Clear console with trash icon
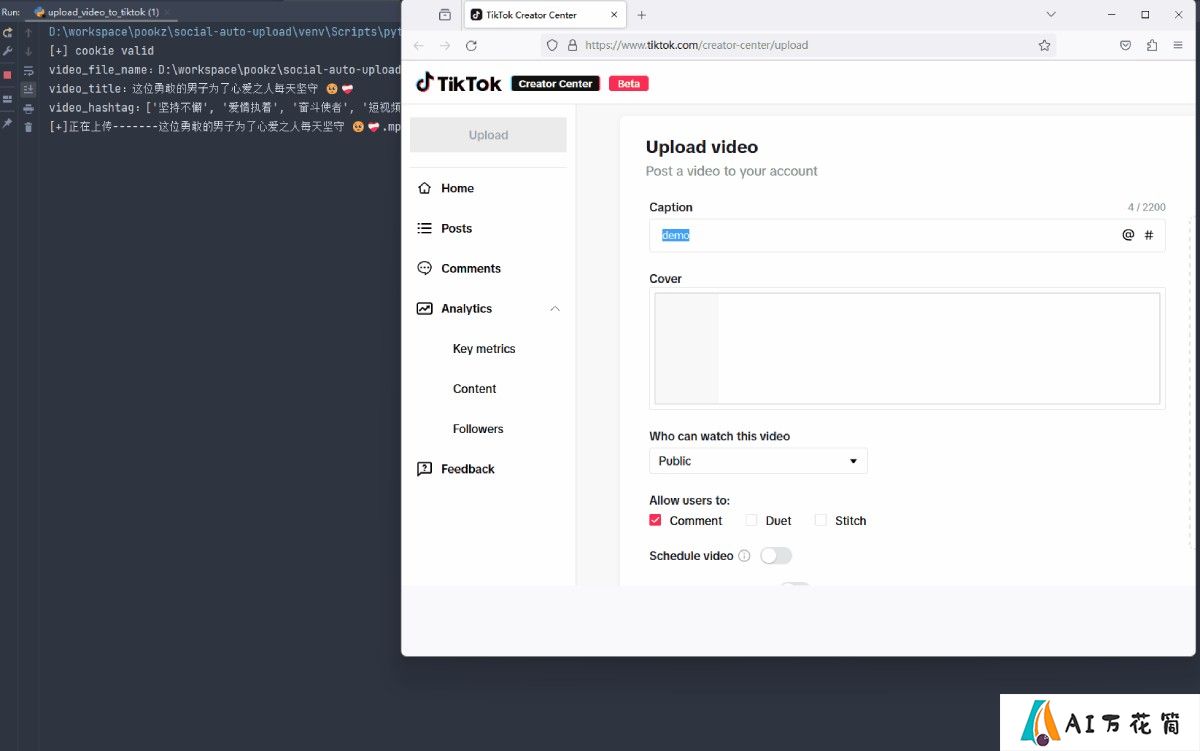Image resolution: width=1200 pixels, height=751 pixels. point(28,127)
